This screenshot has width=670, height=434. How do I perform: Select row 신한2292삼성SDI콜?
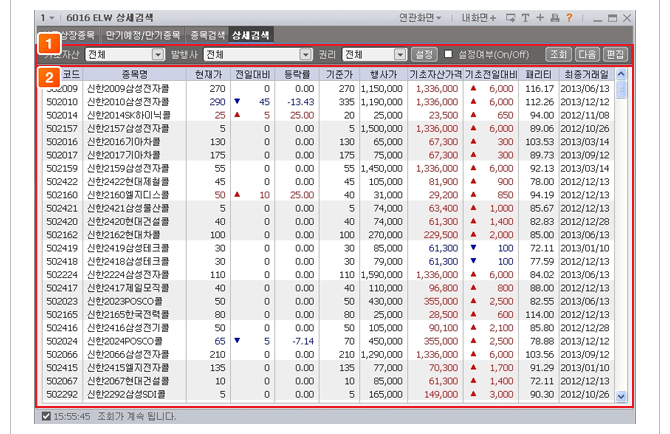(328, 394)
